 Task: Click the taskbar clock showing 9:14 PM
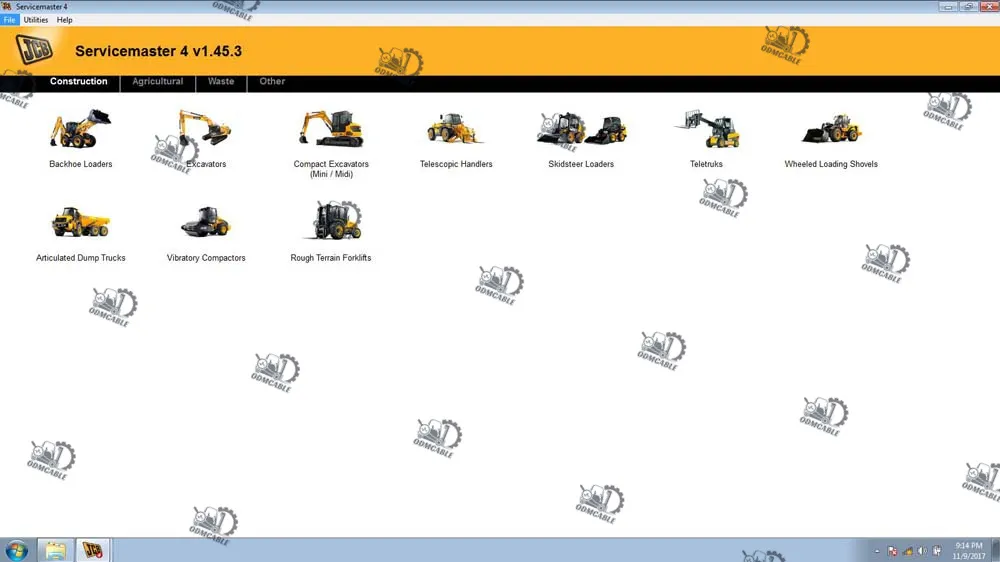969,551
